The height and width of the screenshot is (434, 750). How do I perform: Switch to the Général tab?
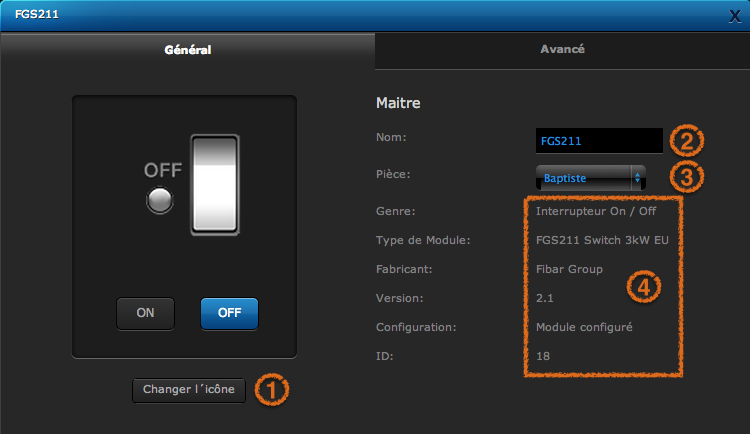tap(187, 49)
